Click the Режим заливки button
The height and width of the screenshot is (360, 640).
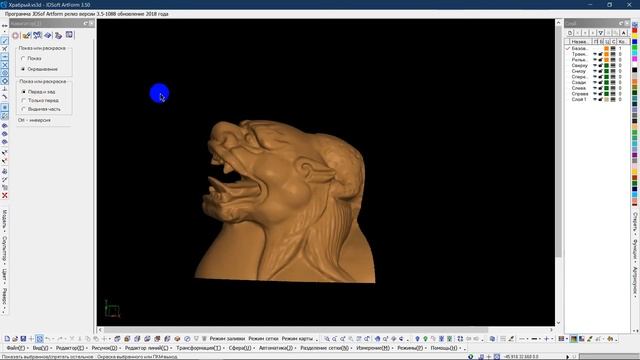click(227, 339)
